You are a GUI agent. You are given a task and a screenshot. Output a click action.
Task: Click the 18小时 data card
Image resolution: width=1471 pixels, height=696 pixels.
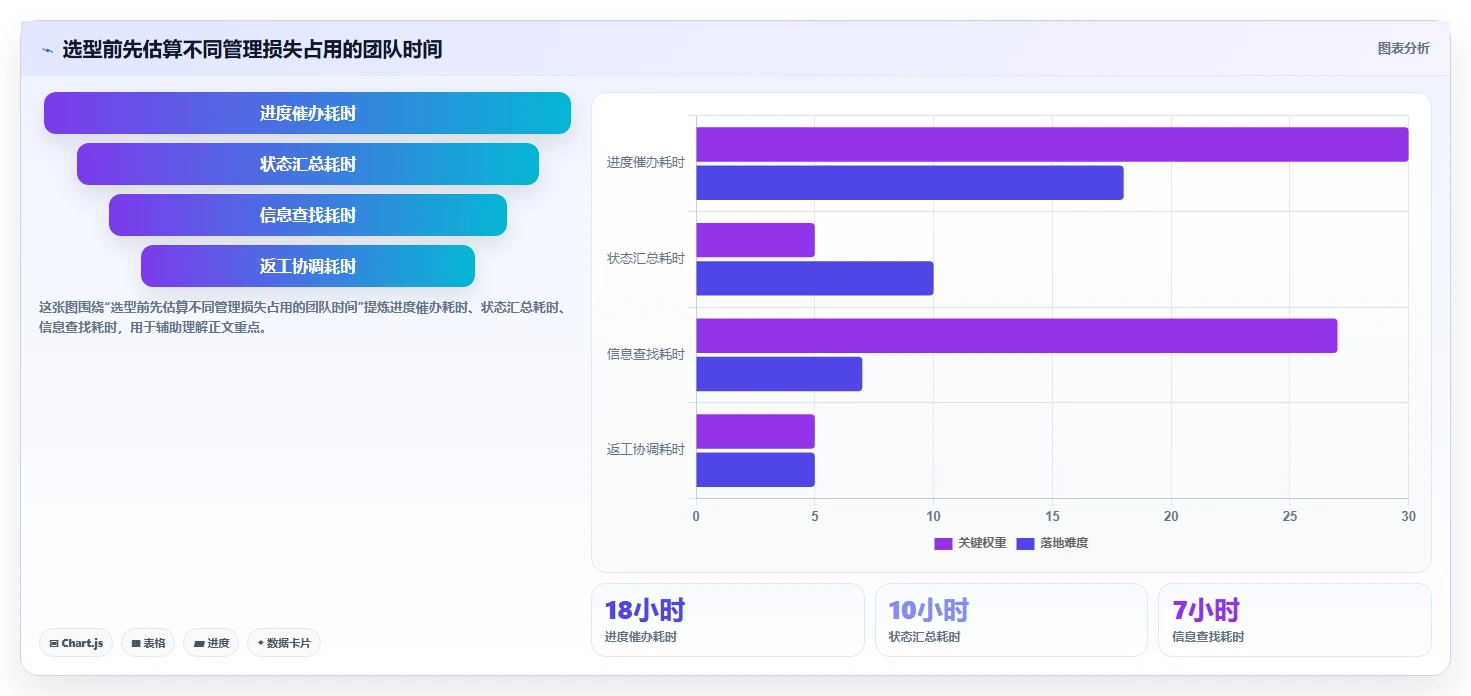coord(728,620)
